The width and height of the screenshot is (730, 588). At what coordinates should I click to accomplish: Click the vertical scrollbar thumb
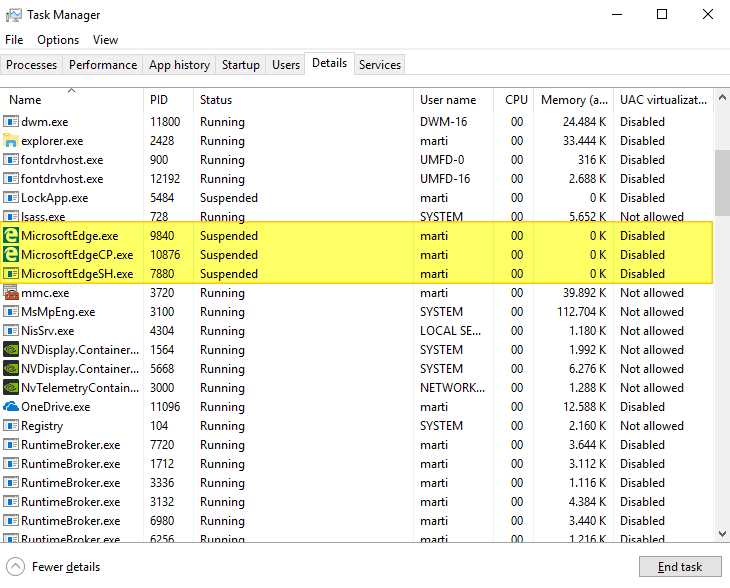722,182
